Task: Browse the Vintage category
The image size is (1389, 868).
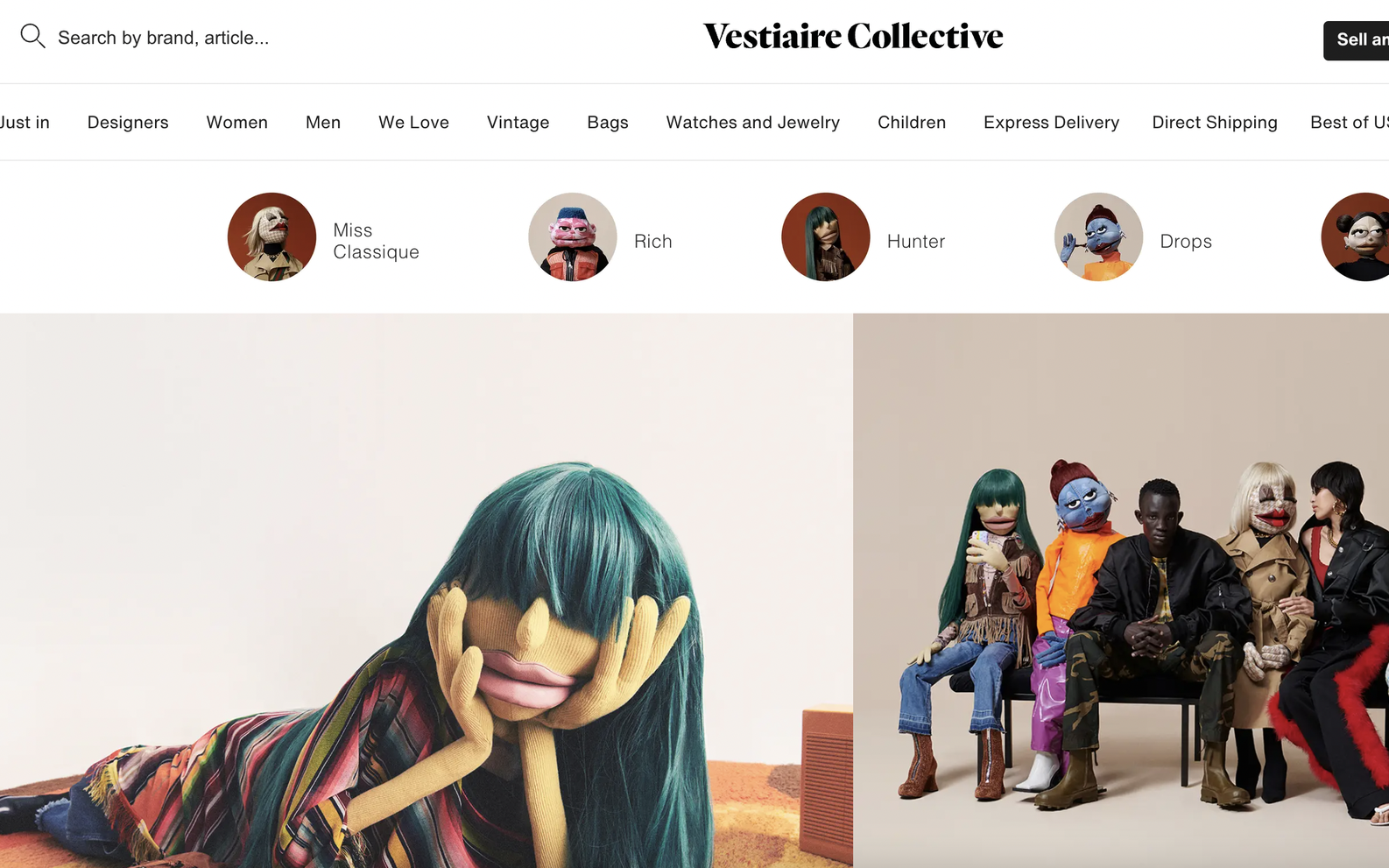Action: point(518,123)
